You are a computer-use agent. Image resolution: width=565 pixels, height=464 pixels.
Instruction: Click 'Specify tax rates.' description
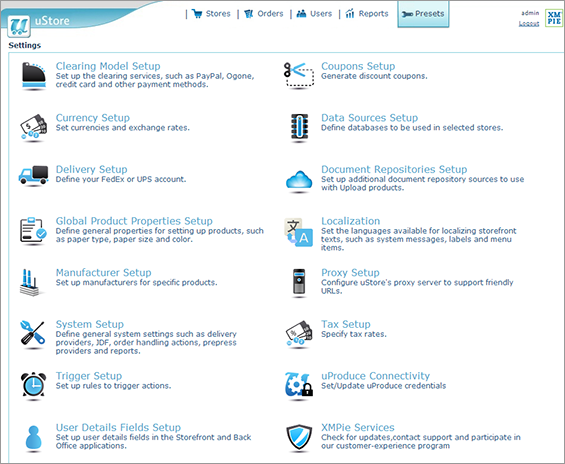point(353,334)
